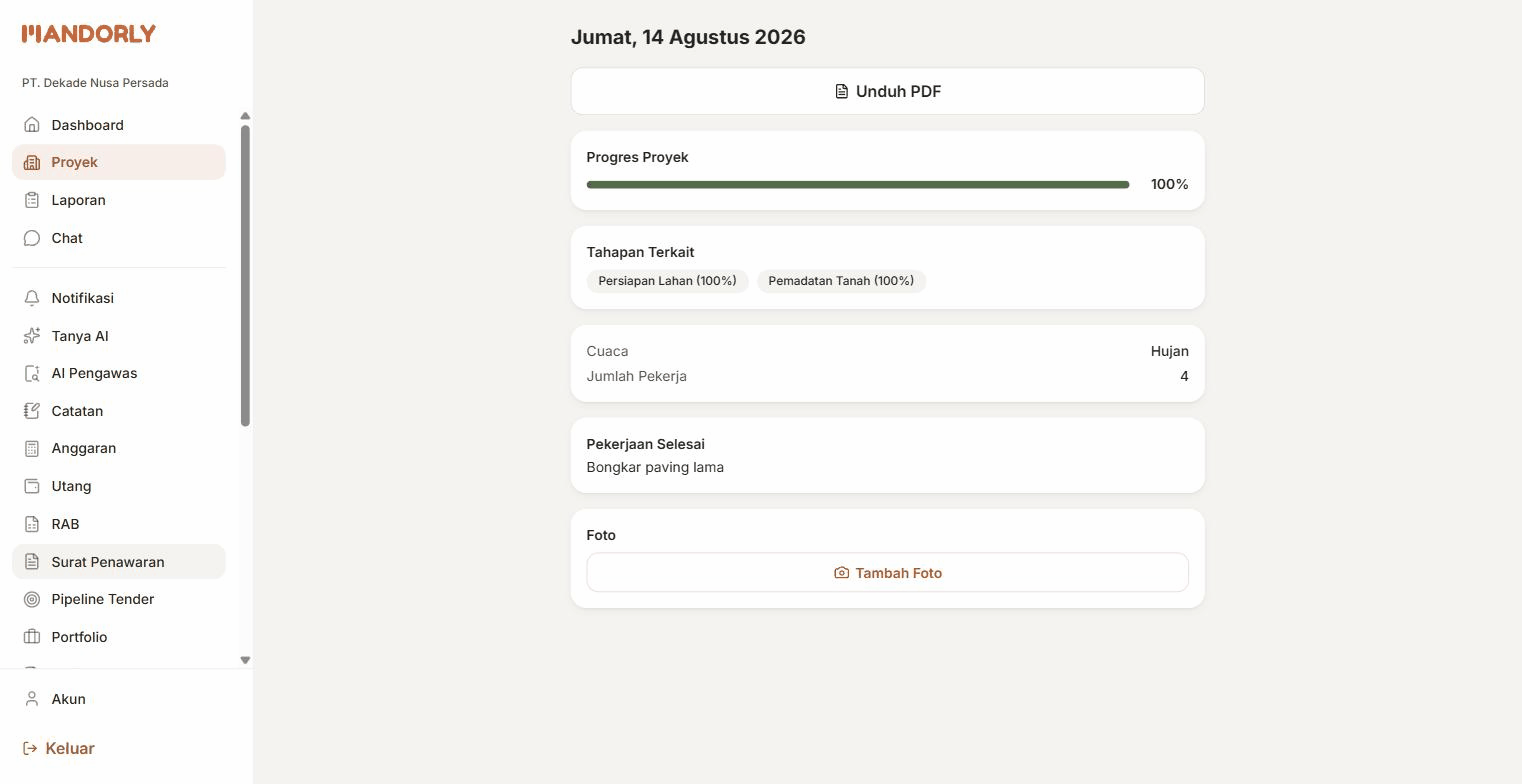1522x784 pixels.
Task: Click the text Bongkar paving lama
Action: (x=655, y=467)
